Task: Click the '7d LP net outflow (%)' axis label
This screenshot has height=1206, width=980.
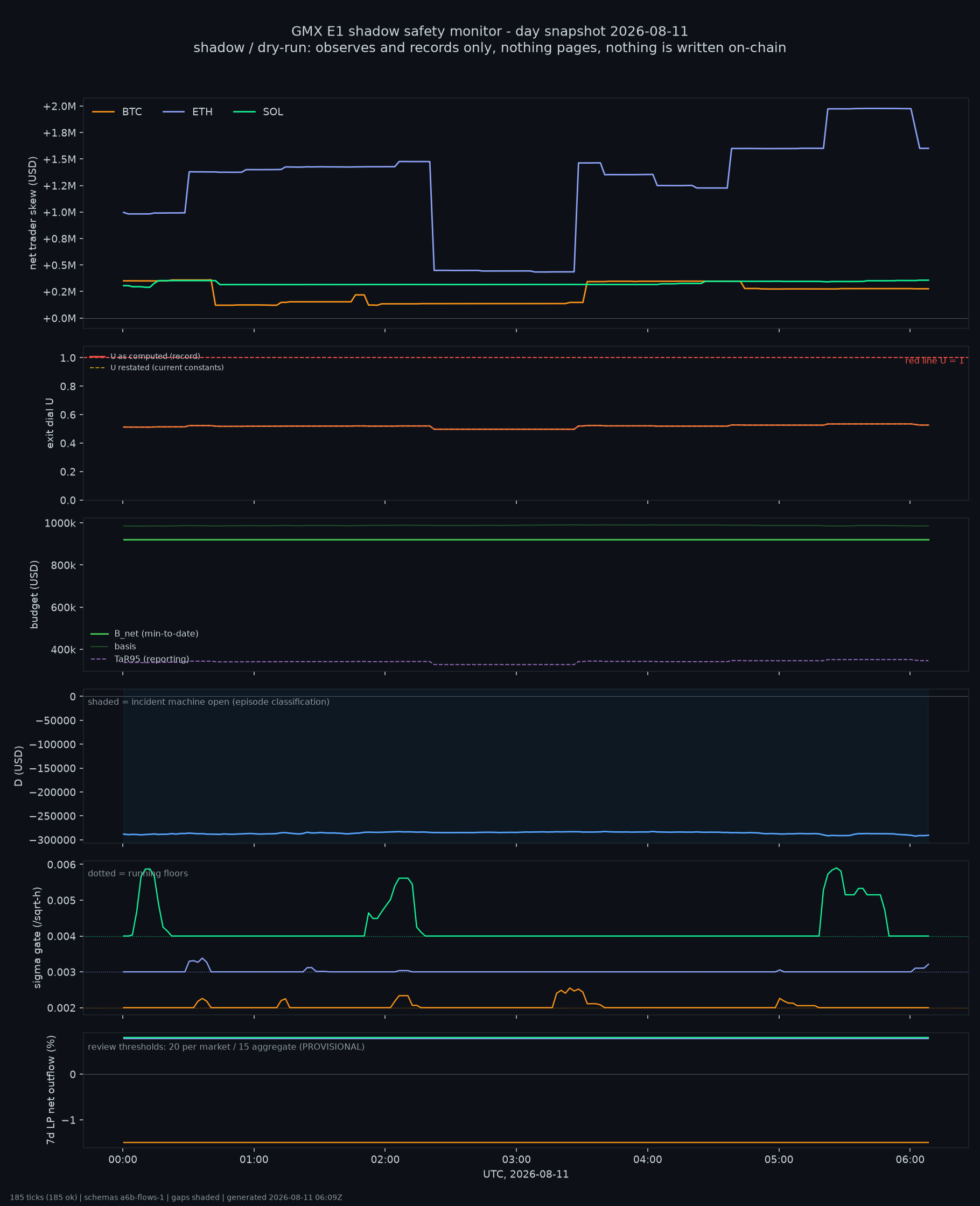Action: pyautogui.click(x=51, y=1090)
